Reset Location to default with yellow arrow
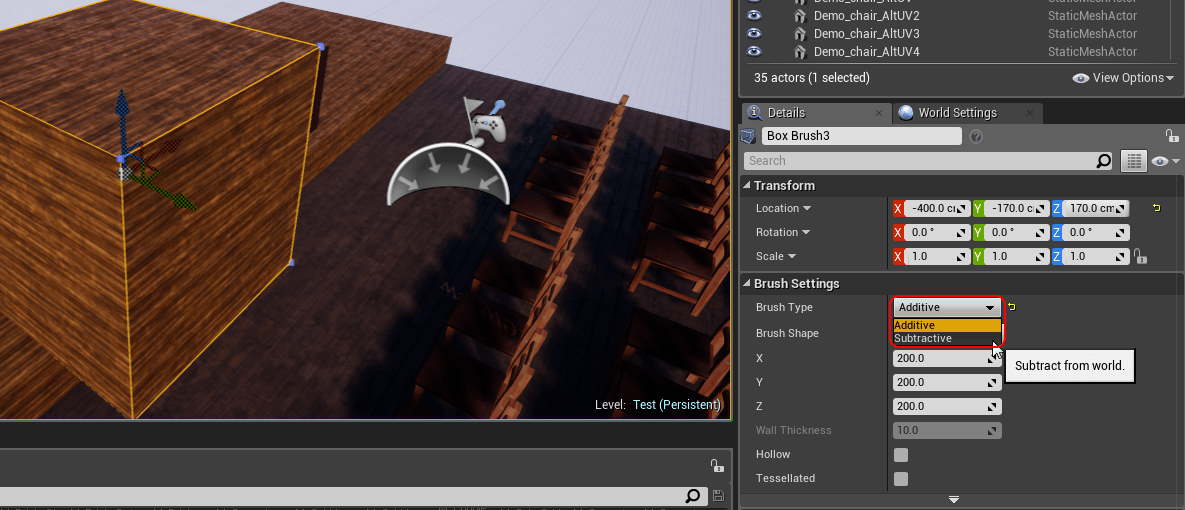The image size is (1185, 510). pyautogui.click(x=1157, y=208)
